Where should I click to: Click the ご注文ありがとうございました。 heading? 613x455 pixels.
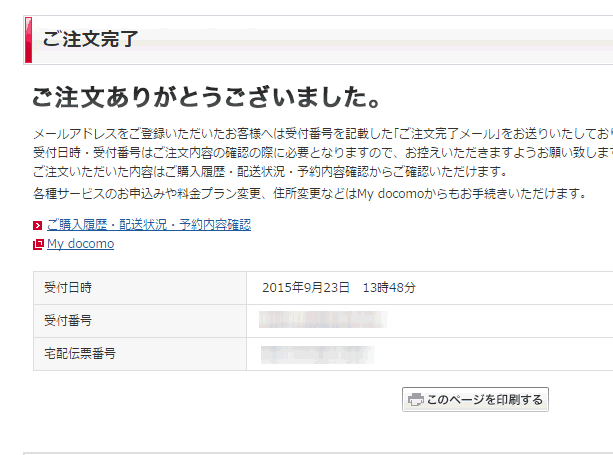pos(205,97)
